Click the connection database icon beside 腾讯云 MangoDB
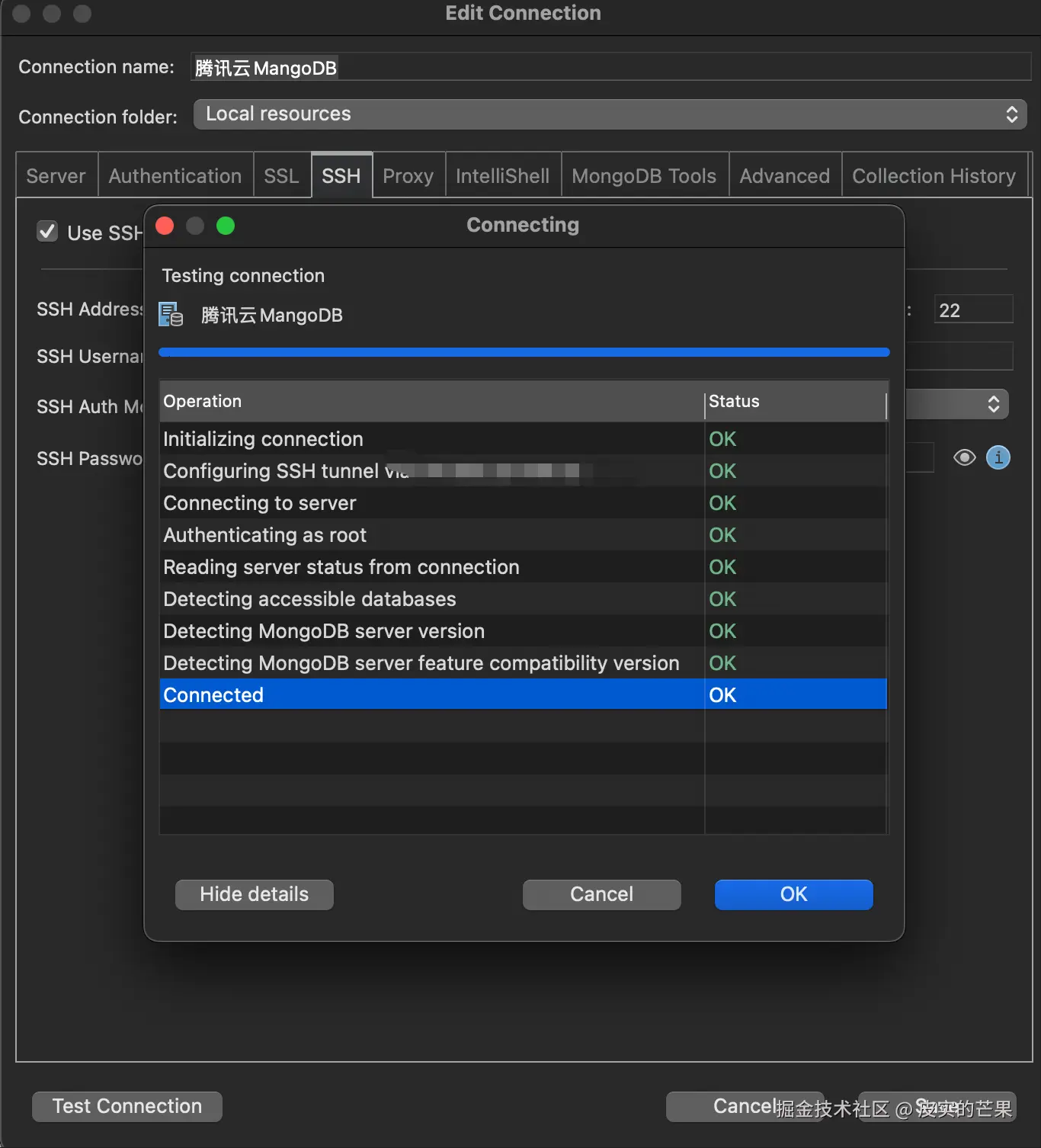 coord(171,315)
